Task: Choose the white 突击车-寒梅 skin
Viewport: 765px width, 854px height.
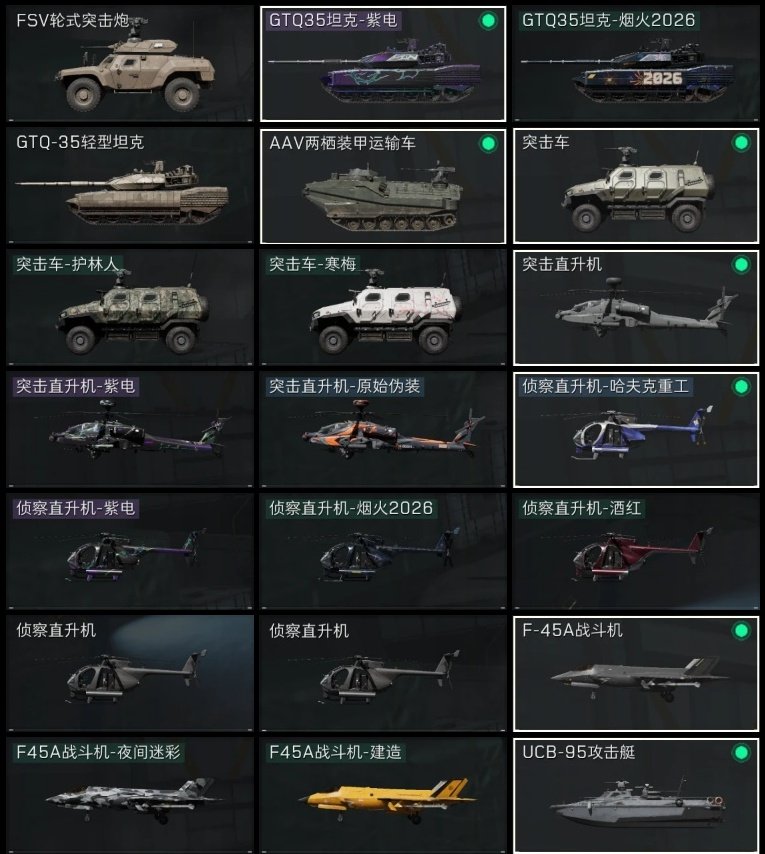Action: pos(383,308)
